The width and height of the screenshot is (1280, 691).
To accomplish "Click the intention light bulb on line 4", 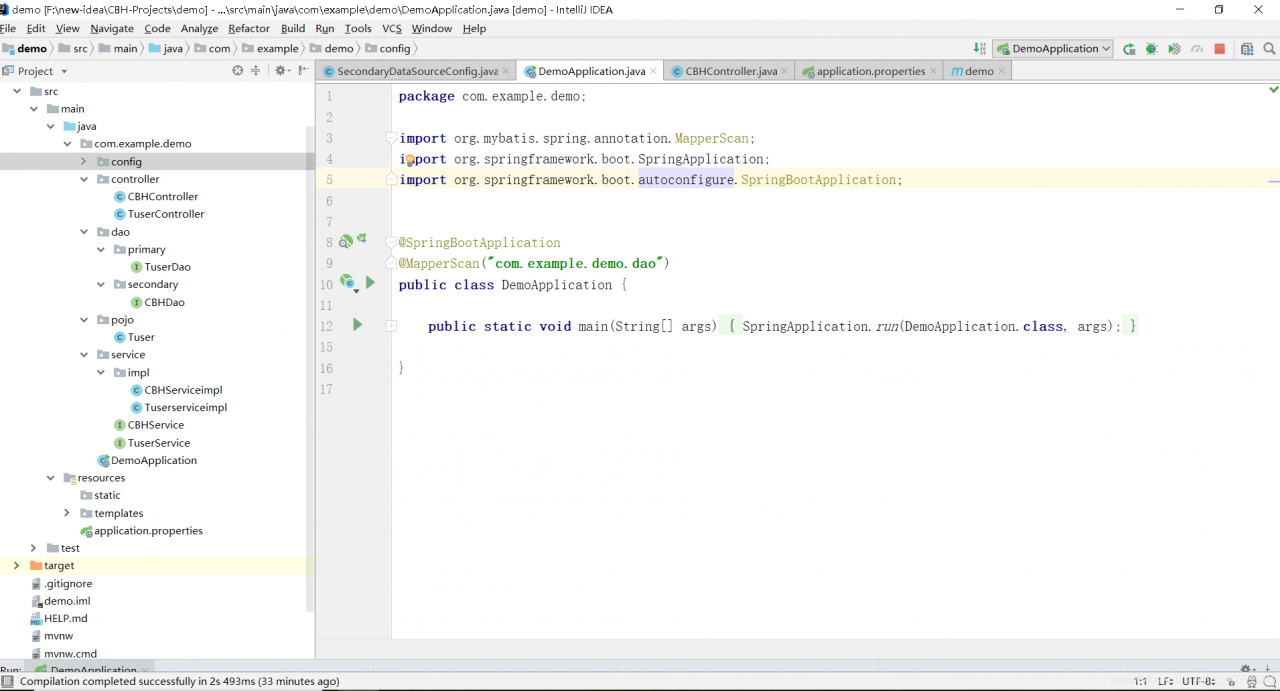I will pyautogui.click(x=409, y=160).
